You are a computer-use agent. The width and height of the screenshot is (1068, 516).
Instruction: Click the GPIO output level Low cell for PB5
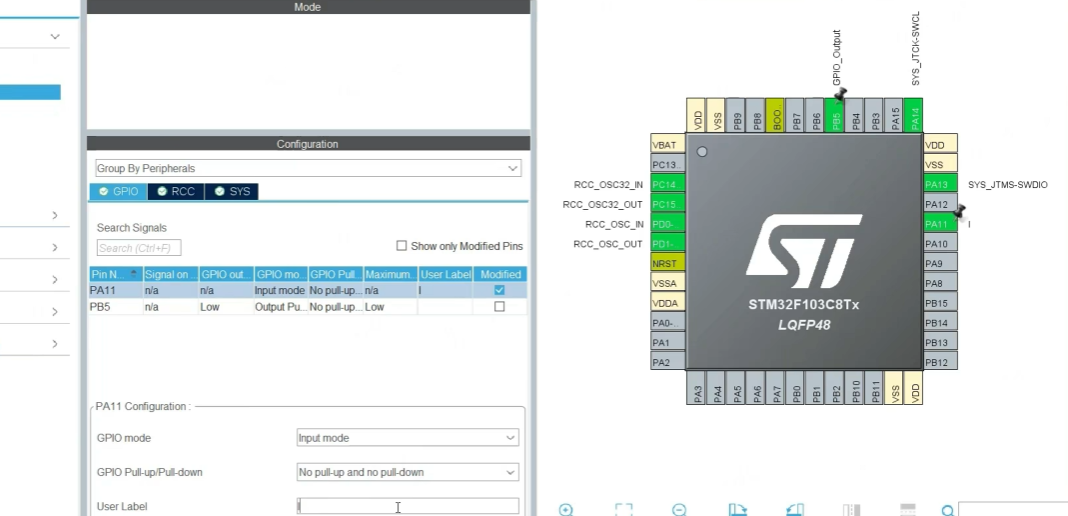click(x=226, y=307)
